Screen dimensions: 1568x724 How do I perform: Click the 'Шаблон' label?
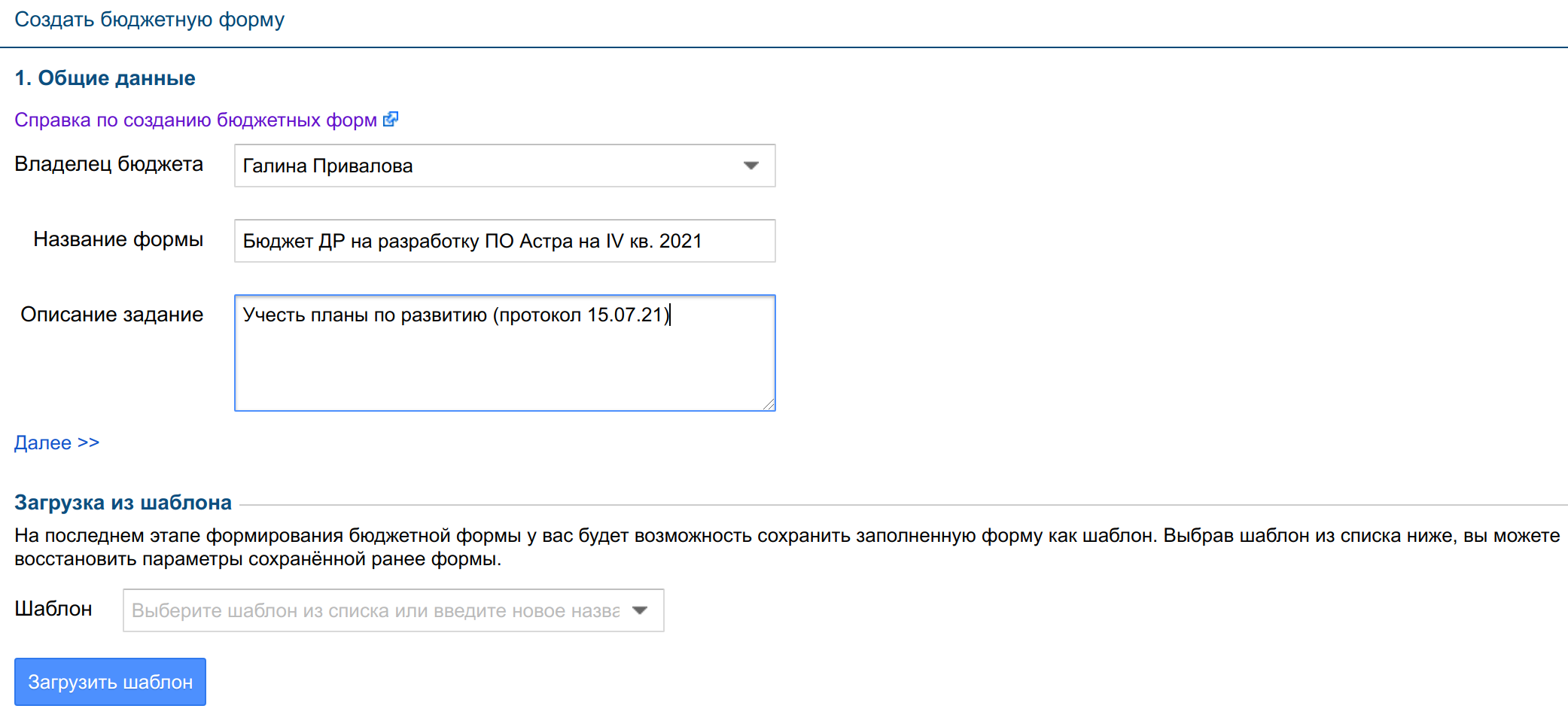click(53, 609)
